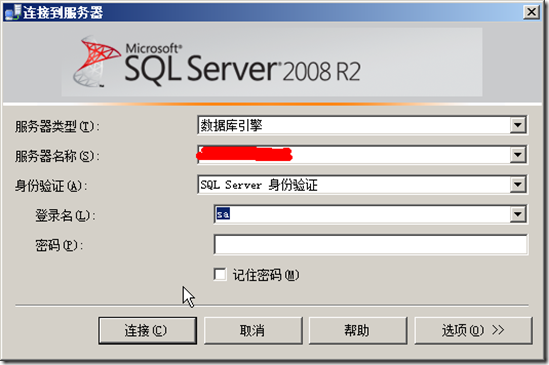Open the 登录名 dropdown arrow
This screenshot has width=549, height=365.
tap(518, 214)
